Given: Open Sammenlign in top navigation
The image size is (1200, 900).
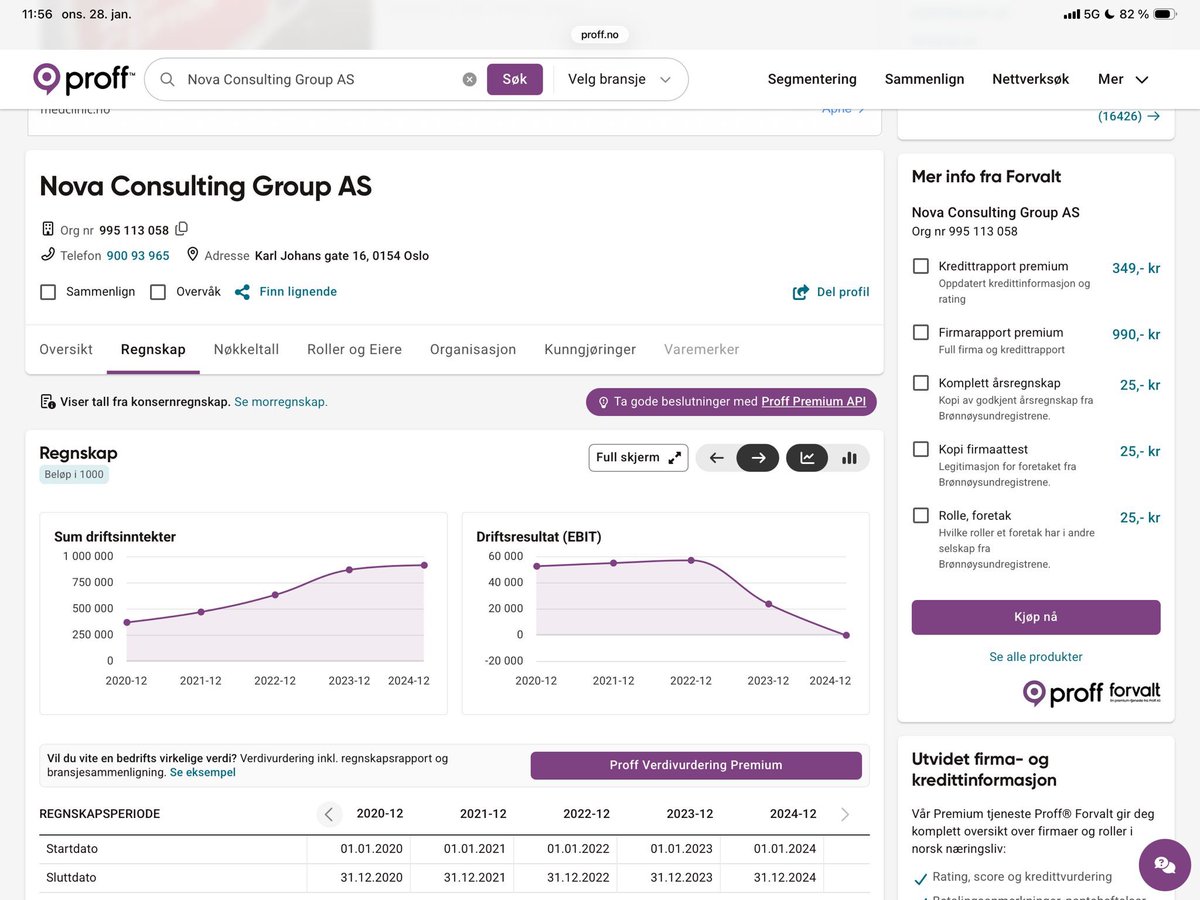Looking at the screenshot, I should [924, 79].
